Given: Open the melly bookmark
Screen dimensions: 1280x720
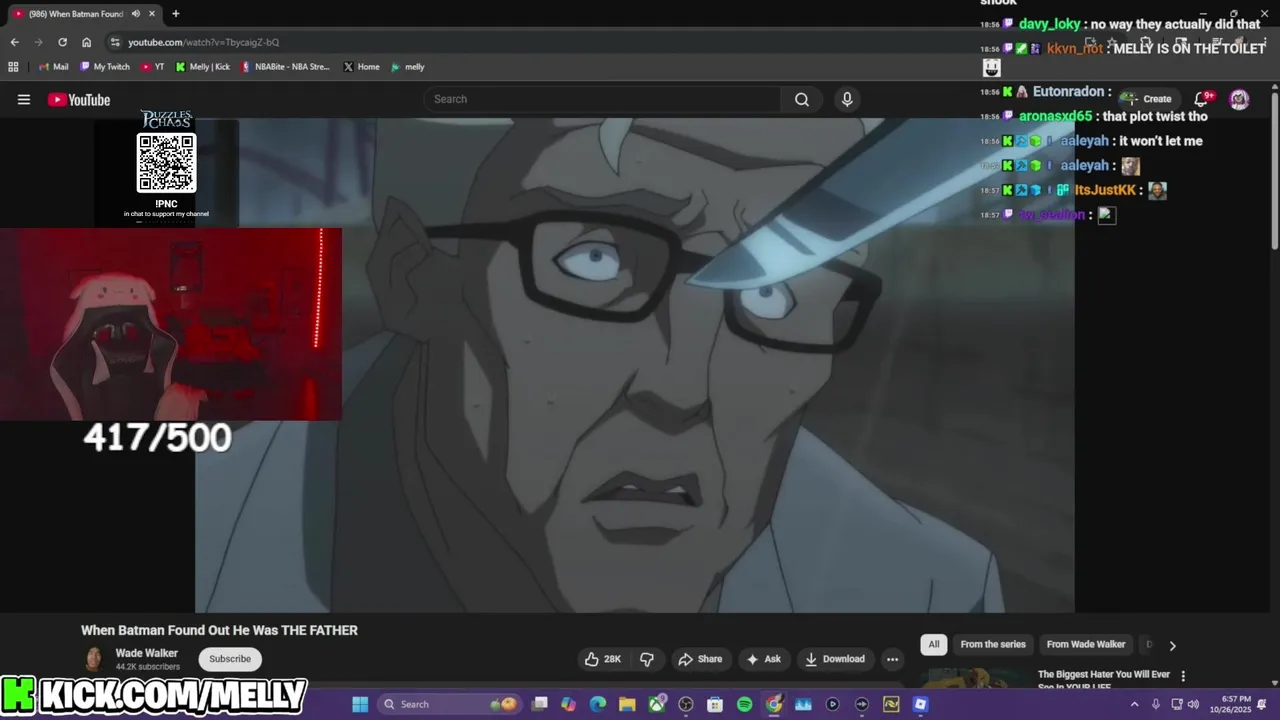Looking at the screenshot, I should (408, 67).
